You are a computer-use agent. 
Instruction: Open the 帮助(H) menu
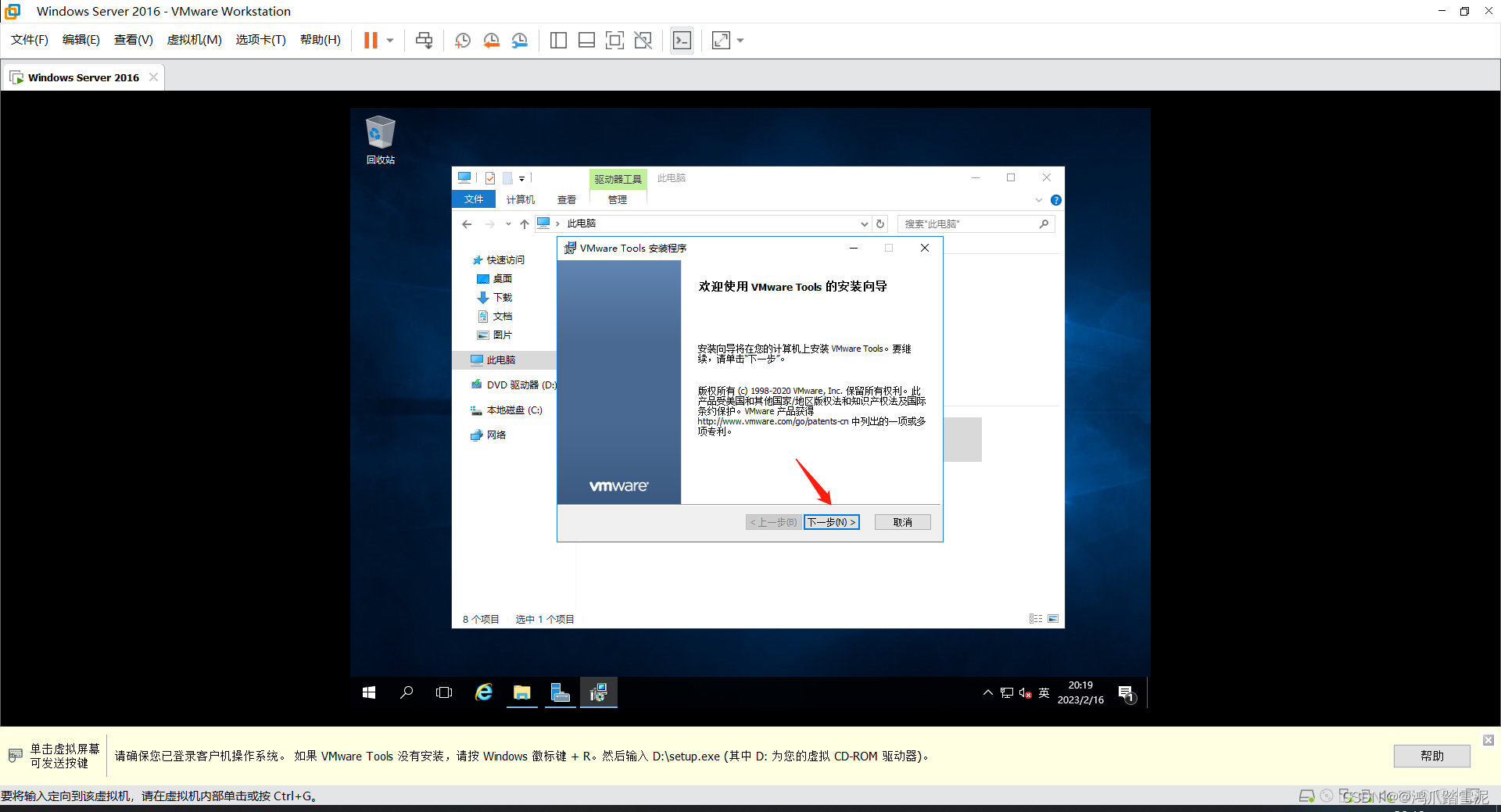coord(321,40)
